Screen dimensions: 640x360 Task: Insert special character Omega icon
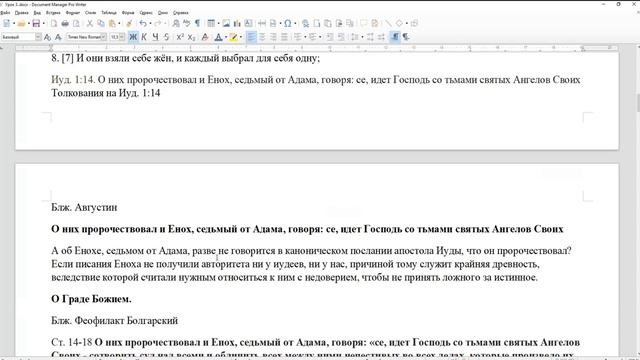click(x=288, y=24)
